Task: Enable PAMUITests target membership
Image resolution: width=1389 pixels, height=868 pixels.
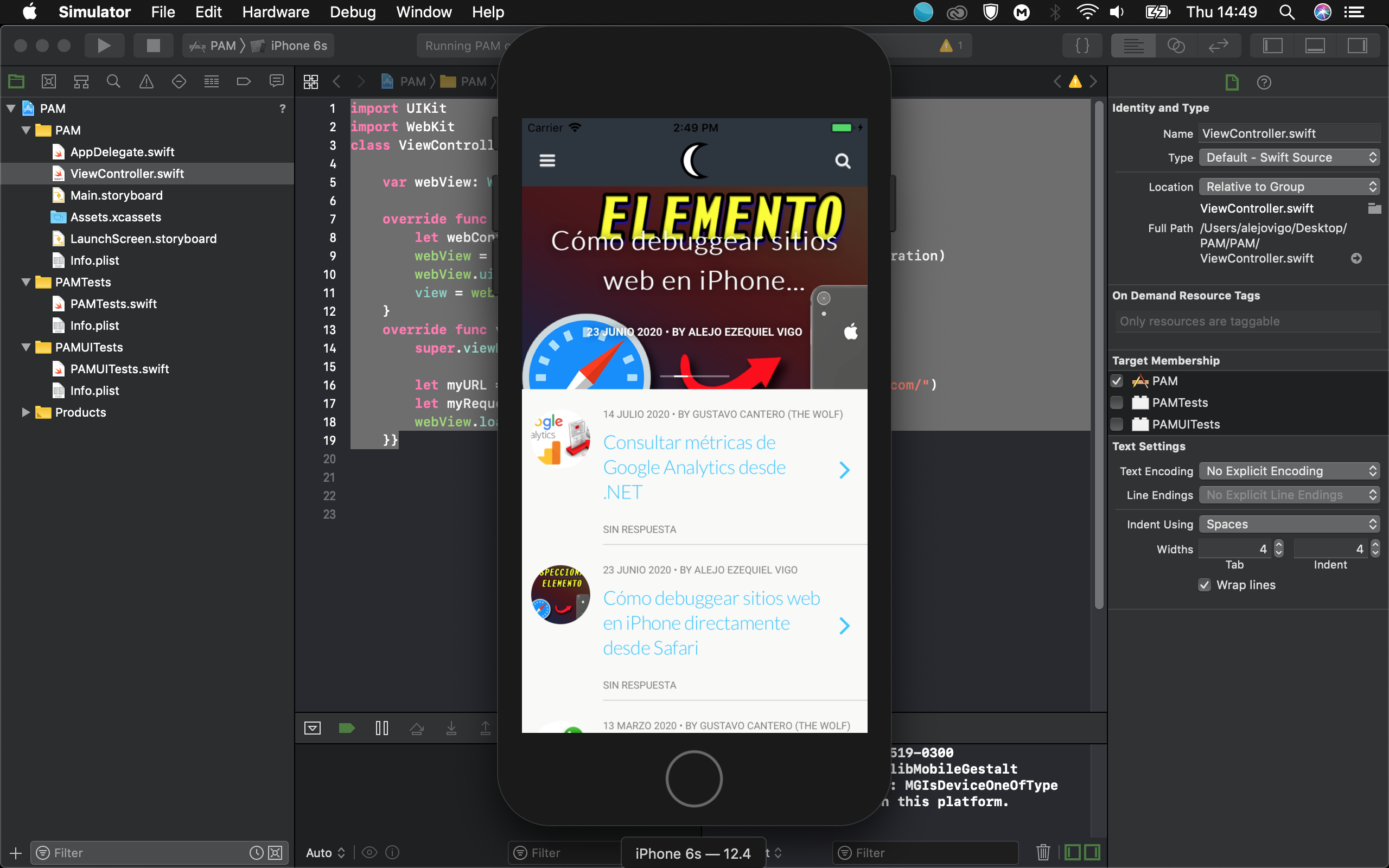Action: point(1117,424)
